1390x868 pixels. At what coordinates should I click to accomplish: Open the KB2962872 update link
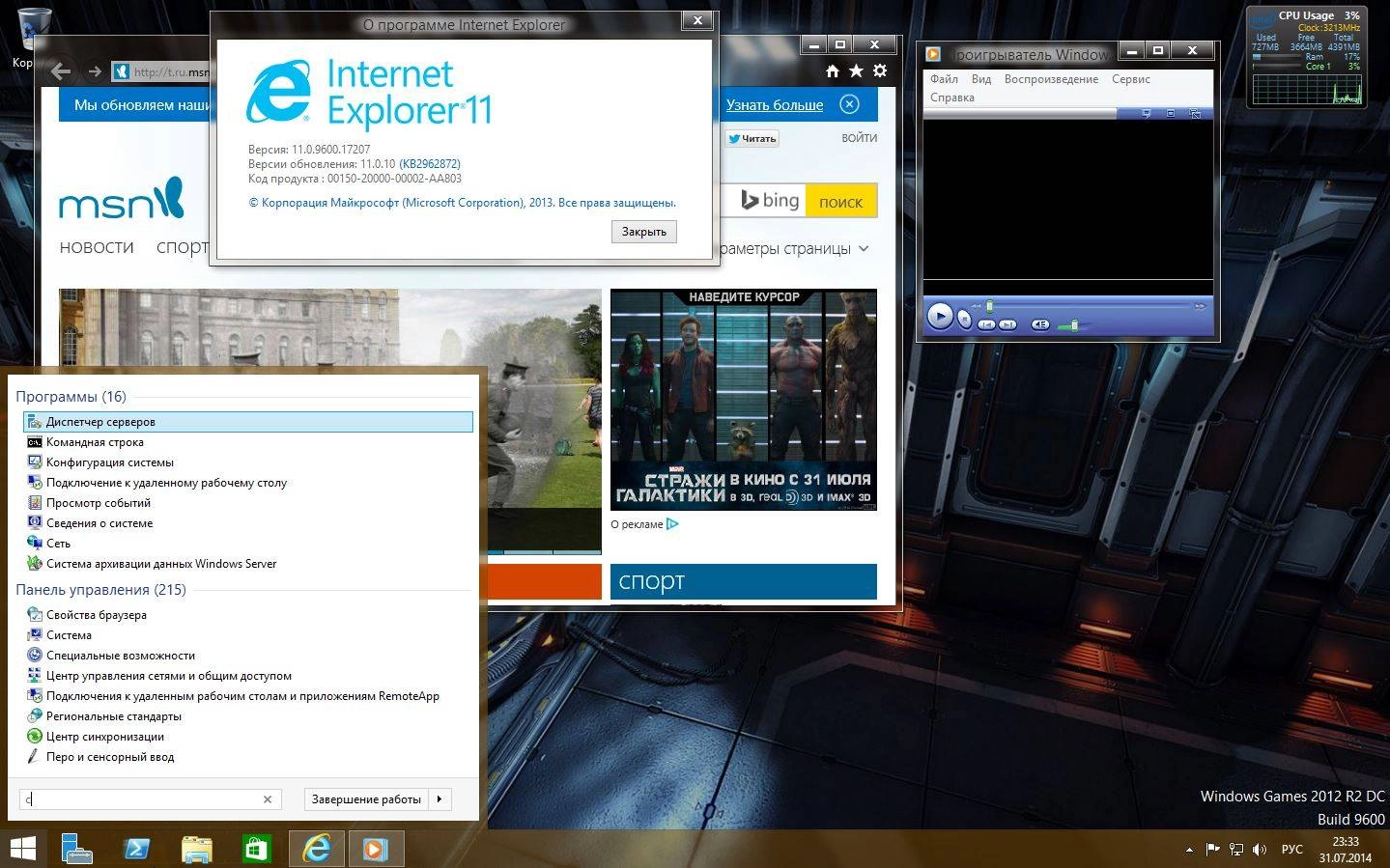(x=430, y=164)
